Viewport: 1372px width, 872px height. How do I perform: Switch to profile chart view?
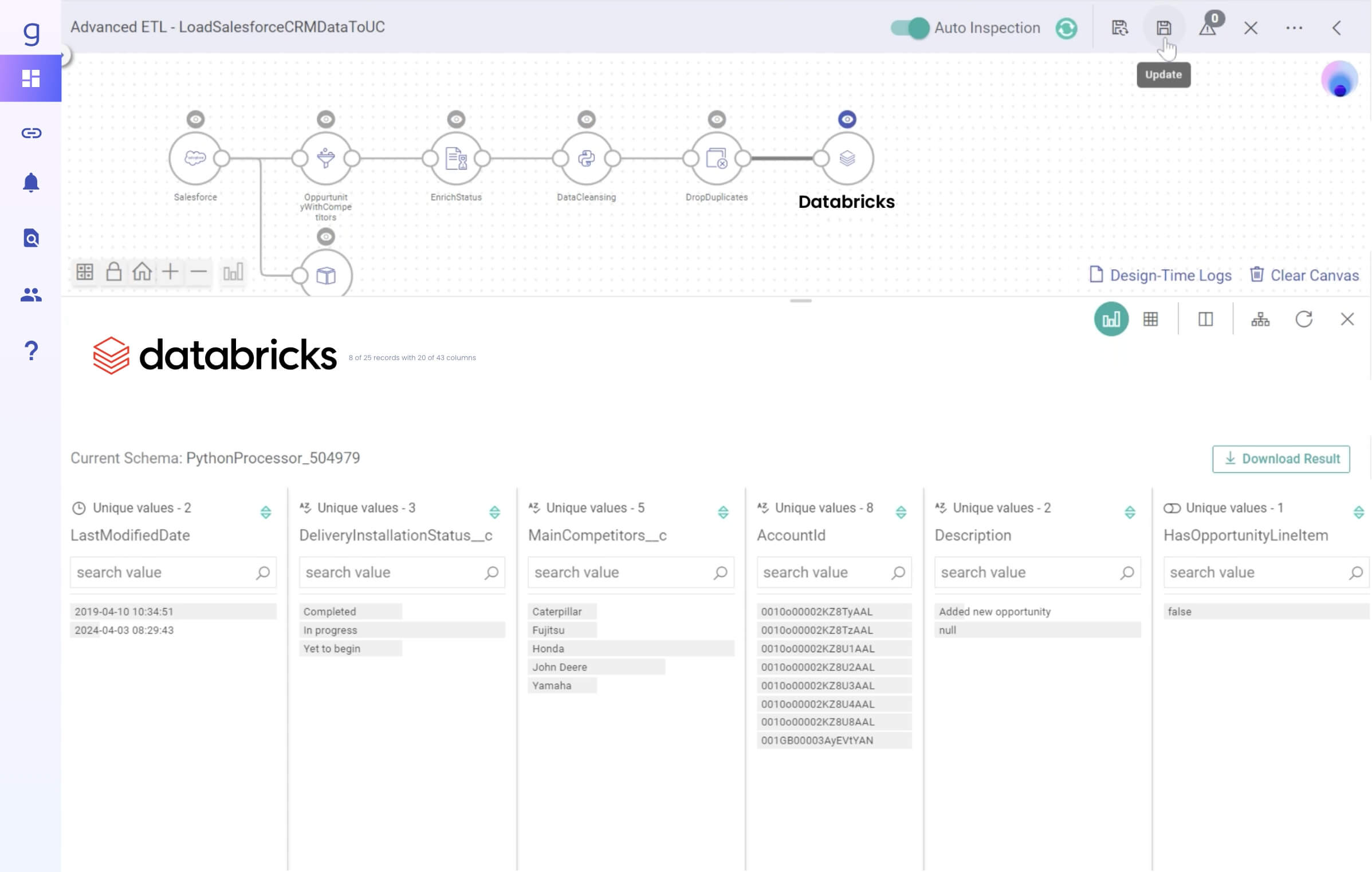1111,319
